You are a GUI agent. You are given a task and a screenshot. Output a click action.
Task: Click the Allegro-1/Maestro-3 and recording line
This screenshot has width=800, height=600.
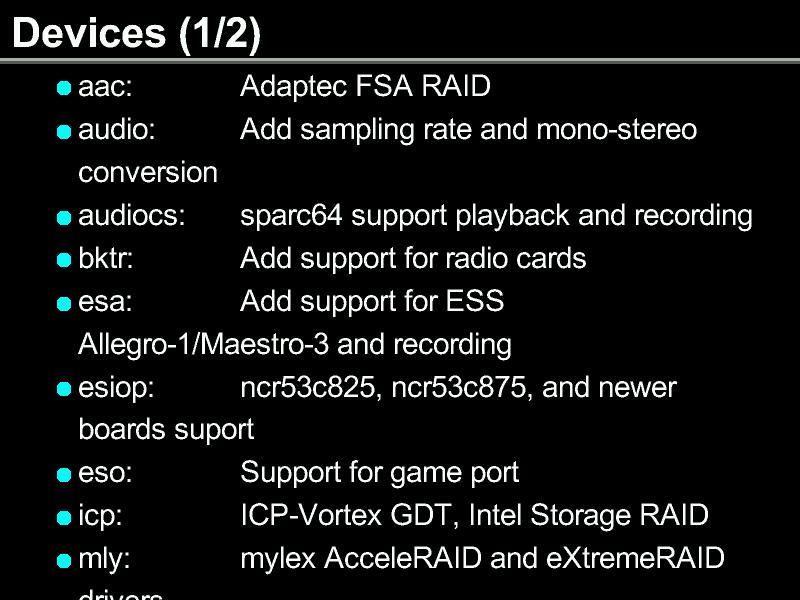point(295,345)
